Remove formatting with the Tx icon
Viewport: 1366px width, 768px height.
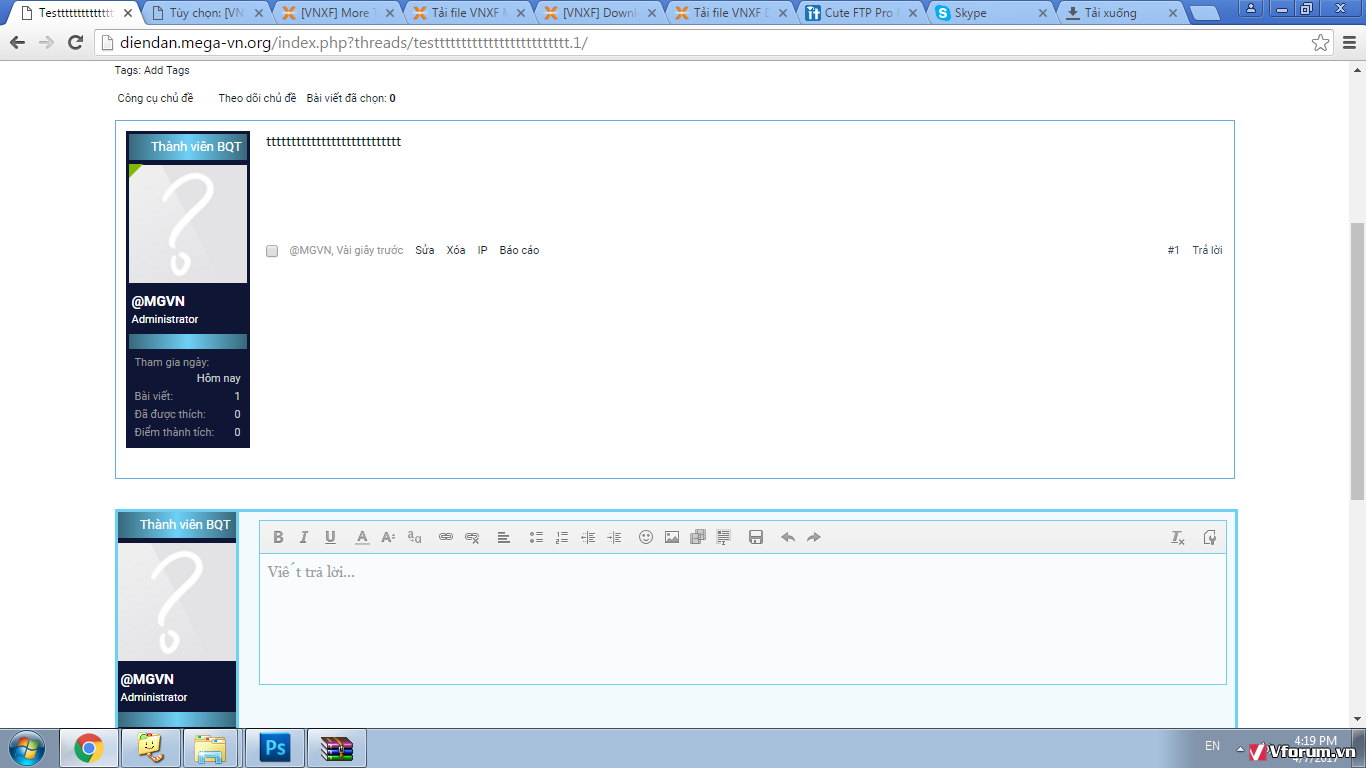tap(1178, 537)
